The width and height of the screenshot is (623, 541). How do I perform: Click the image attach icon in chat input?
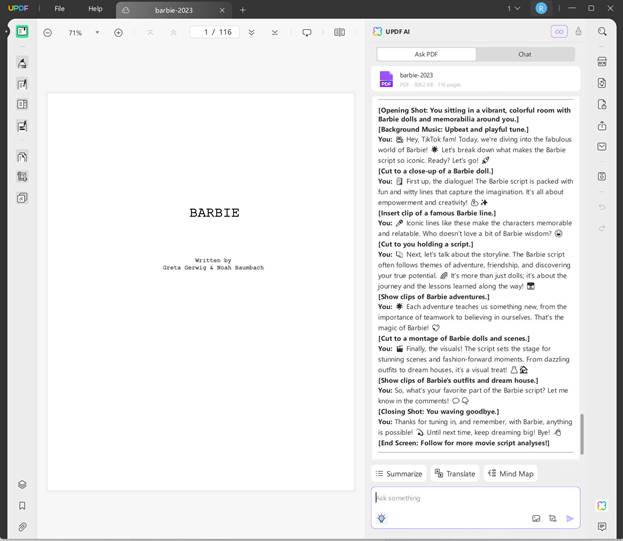click(x=536, y=518)
